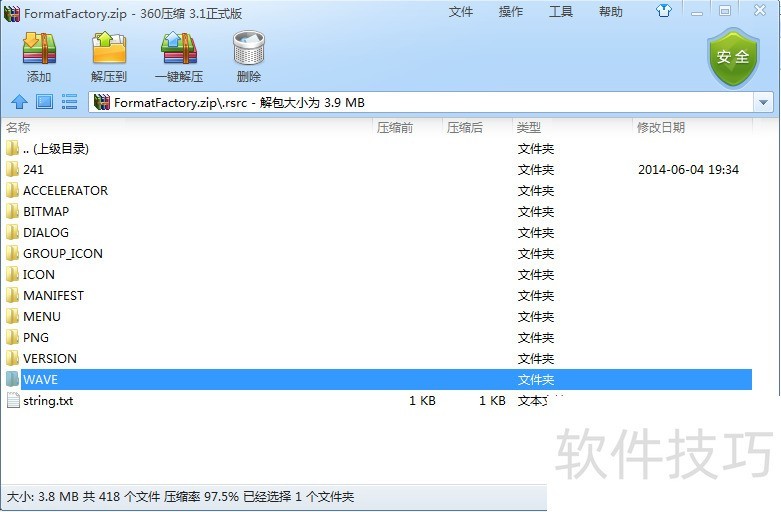781x512 pixels.
Task: Maximize the 360压缩 window
Action: (725, 10)
